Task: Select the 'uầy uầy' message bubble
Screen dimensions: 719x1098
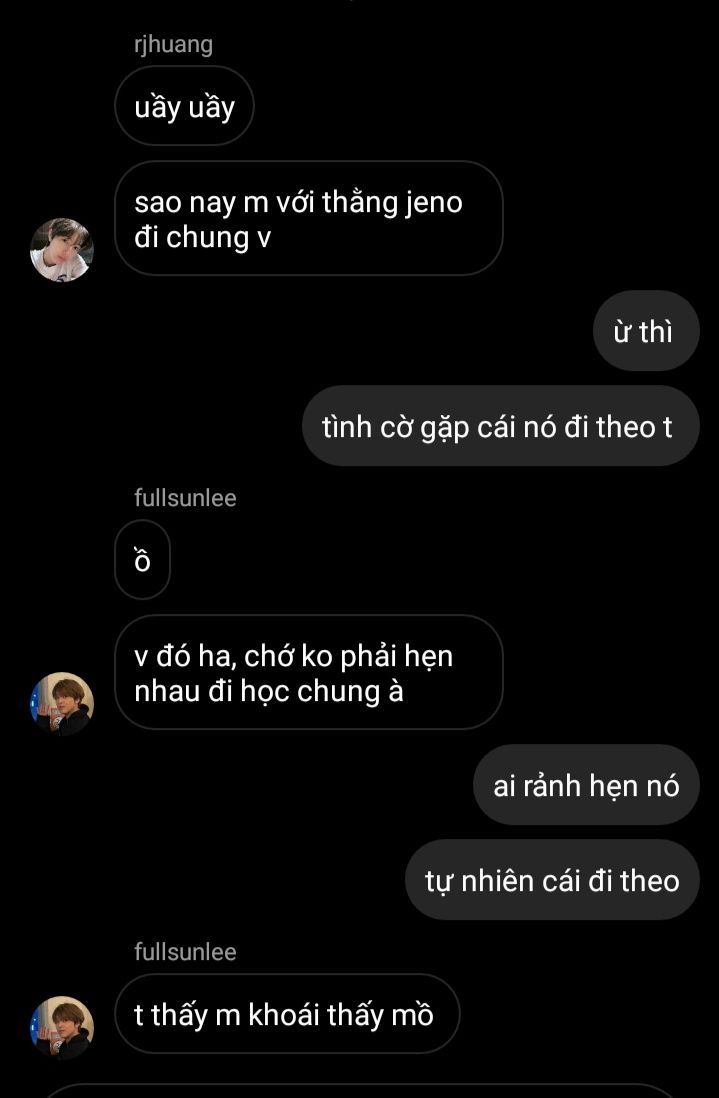Action: tap(184, 106)
